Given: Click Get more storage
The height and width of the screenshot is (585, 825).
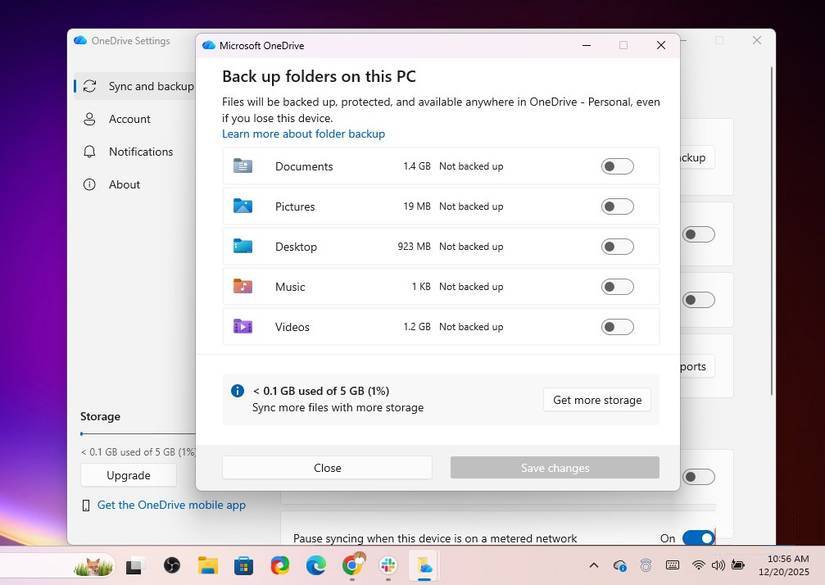Looking at the screenshot, I should (596, 399).
